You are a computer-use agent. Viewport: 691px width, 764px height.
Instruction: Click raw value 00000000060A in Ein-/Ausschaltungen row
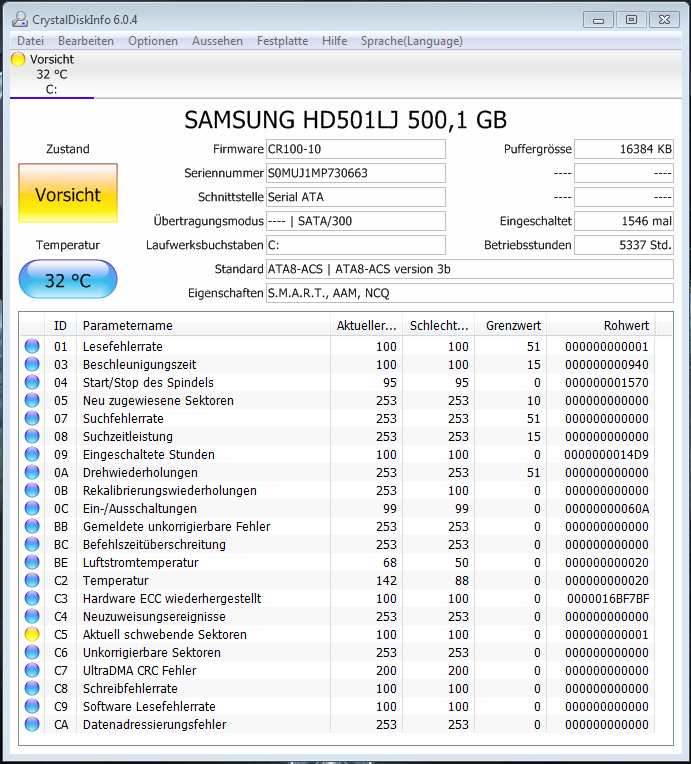pyautogui.click(x=607, y=508)
